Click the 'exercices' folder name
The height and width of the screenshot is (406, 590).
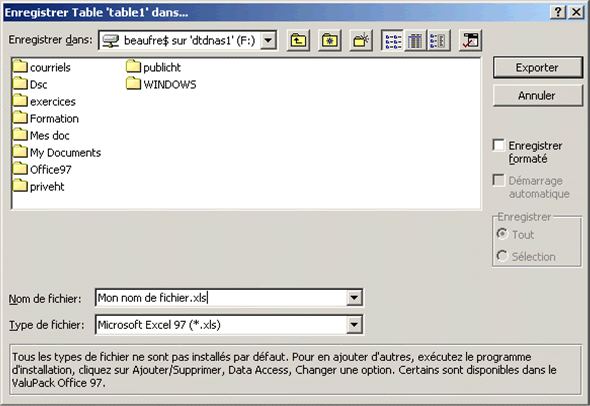(x=53, y=102)
